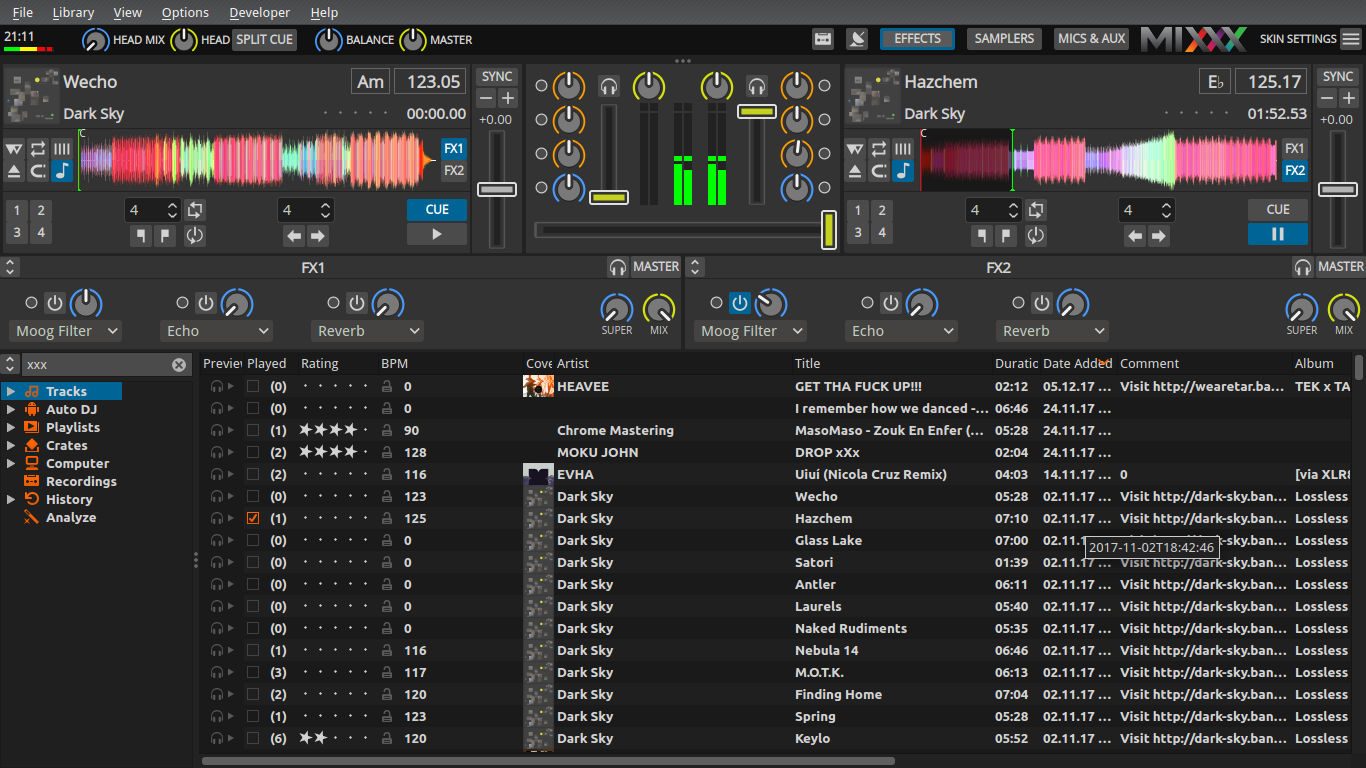Click the BPM lock icon for Wecho row
This screenshot has width=1366, height=768.
coord(387,496)
